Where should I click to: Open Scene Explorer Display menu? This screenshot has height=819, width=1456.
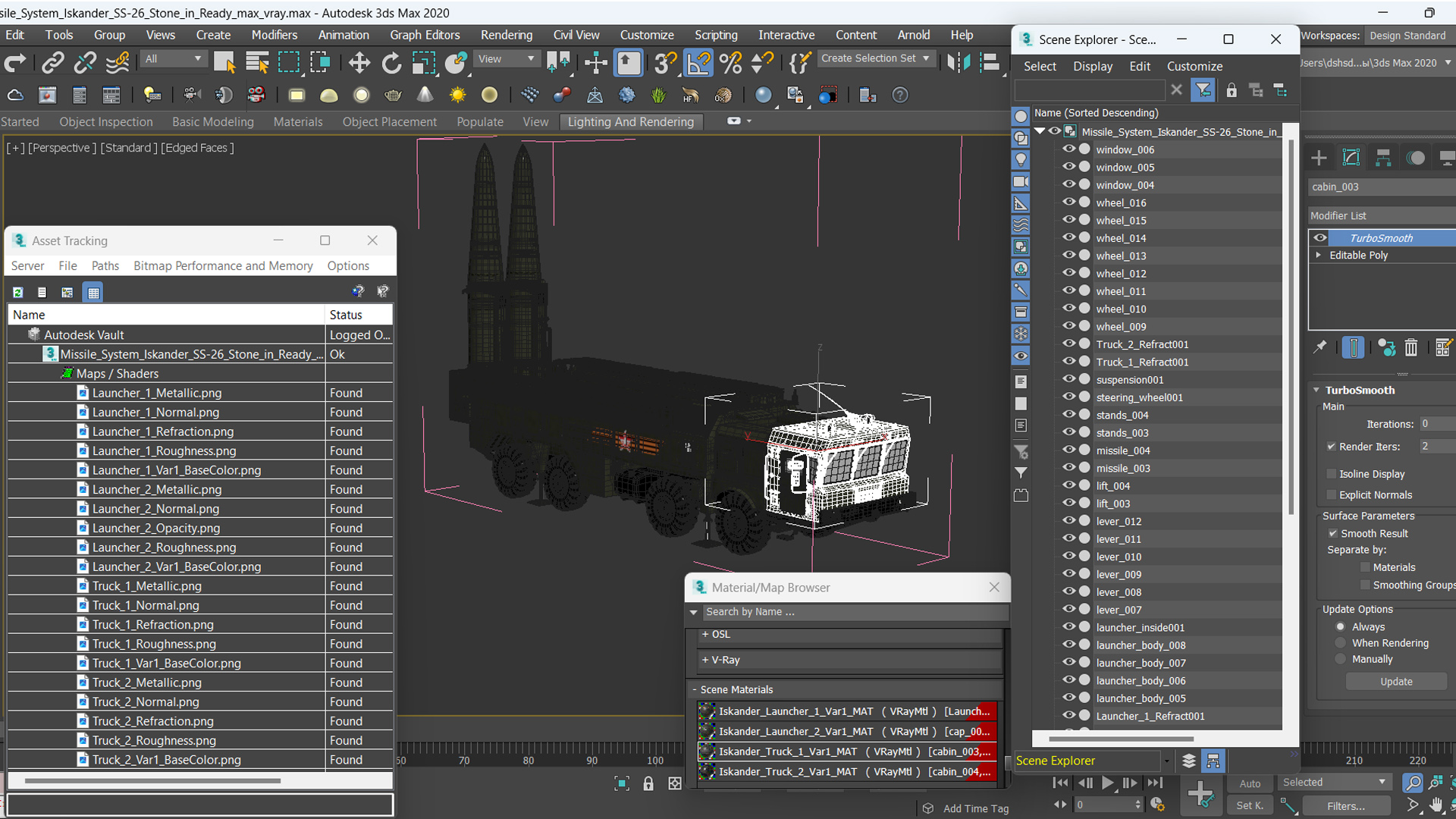tap(1093, 67)
